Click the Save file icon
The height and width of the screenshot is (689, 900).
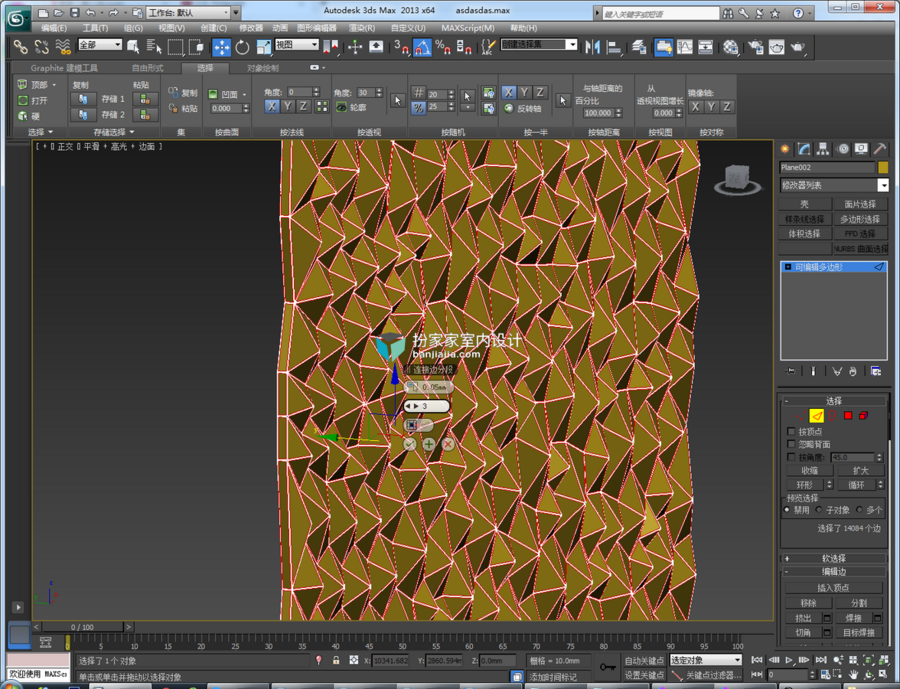75,12
